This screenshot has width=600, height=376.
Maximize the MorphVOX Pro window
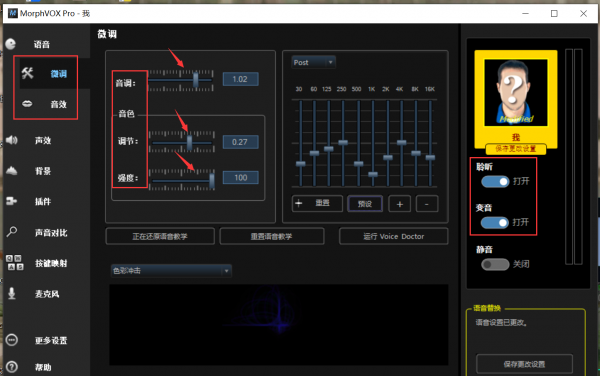(x=554, y=13)
